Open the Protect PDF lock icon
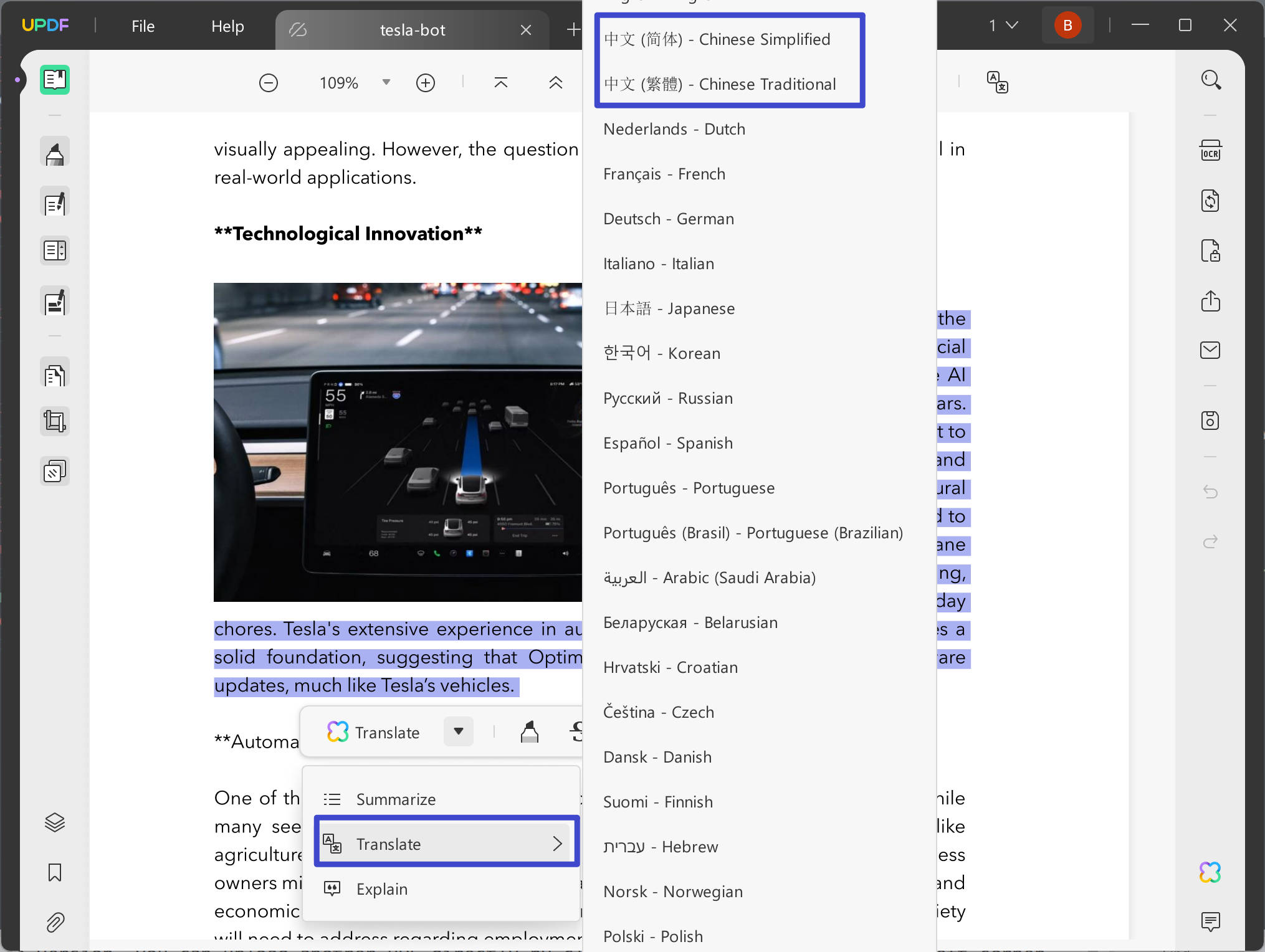This screenshot has height=952, width=1265. 1211,250
